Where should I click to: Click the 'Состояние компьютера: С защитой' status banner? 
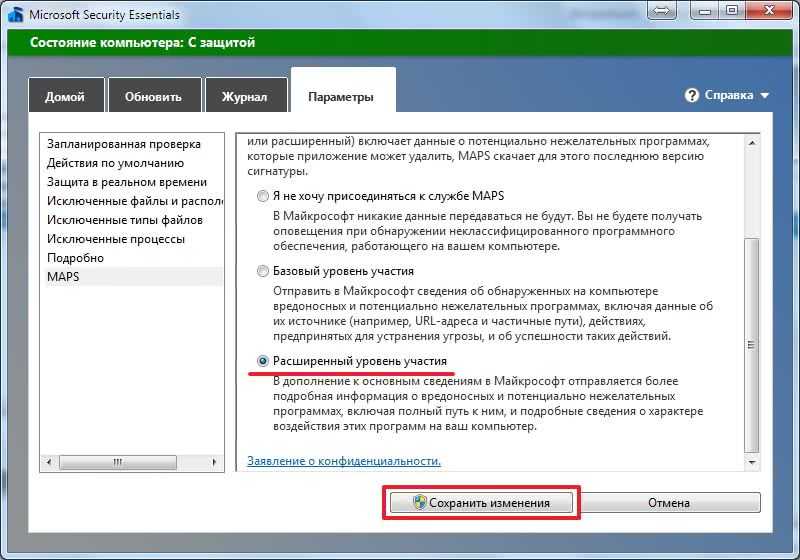click(399, 42)
